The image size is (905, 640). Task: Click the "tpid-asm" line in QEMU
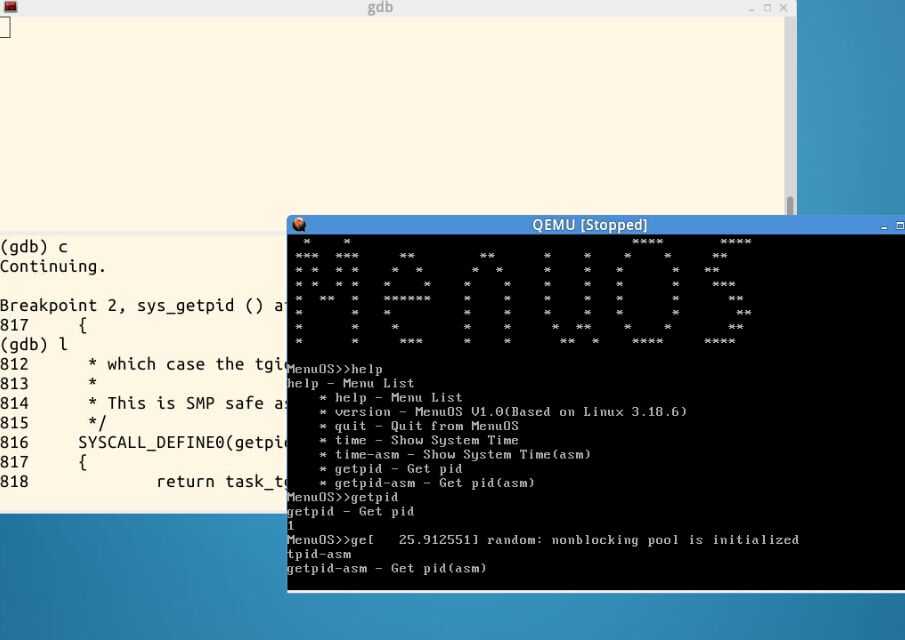point(319,555)
